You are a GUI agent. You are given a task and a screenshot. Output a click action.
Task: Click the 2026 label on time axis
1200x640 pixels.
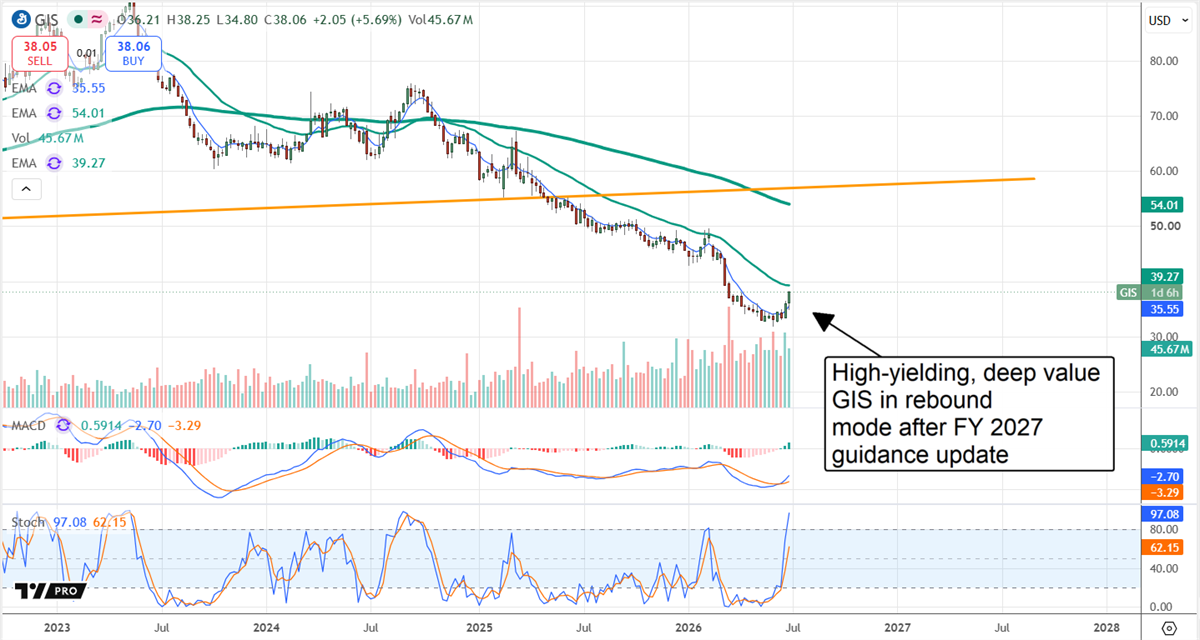[x=688, y=627]
